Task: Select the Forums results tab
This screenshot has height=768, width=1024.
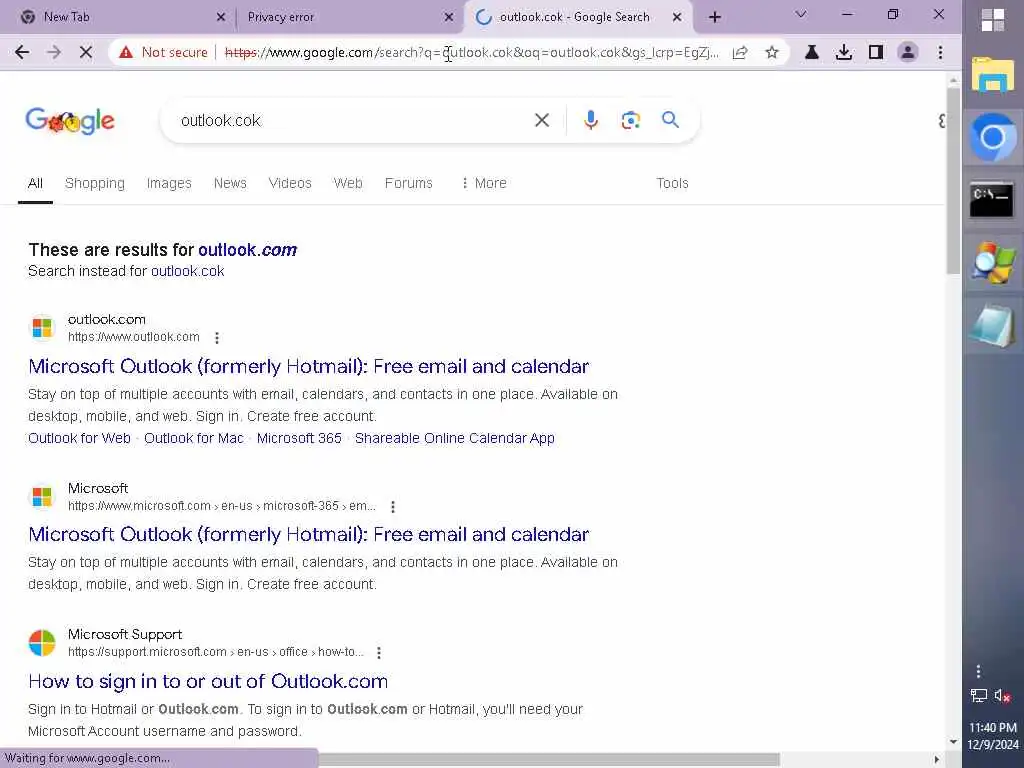Action: point(409,184)
